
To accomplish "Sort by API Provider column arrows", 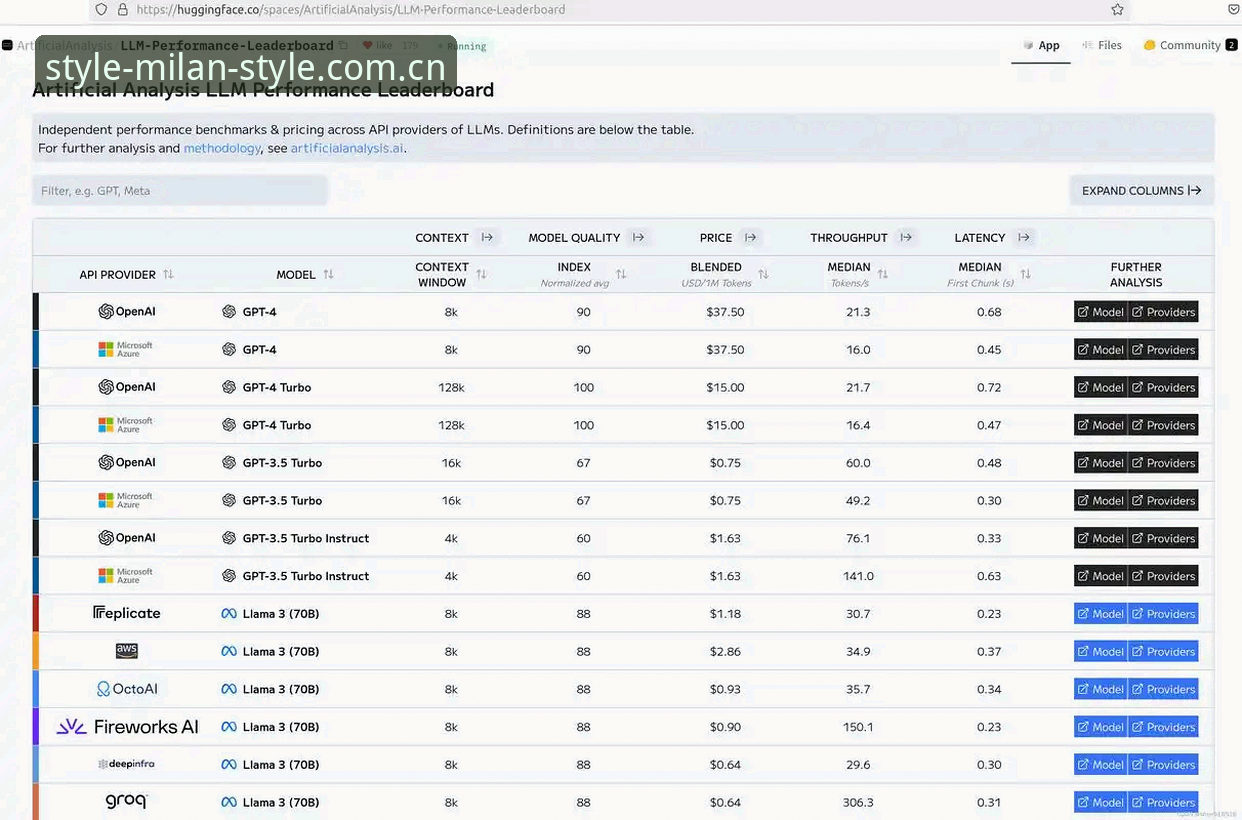I will pyautogui.click(x=168, y=275).
